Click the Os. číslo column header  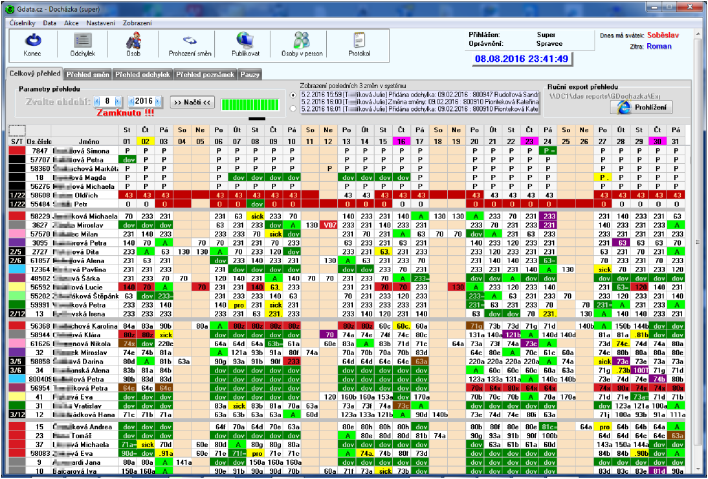39,141
